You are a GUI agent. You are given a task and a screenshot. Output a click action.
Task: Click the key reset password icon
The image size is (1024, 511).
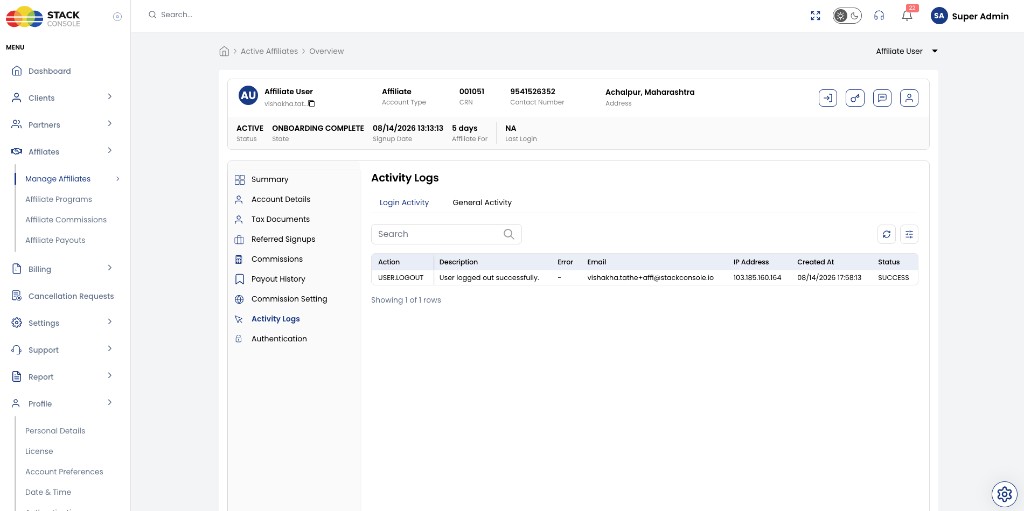point(855,98)
